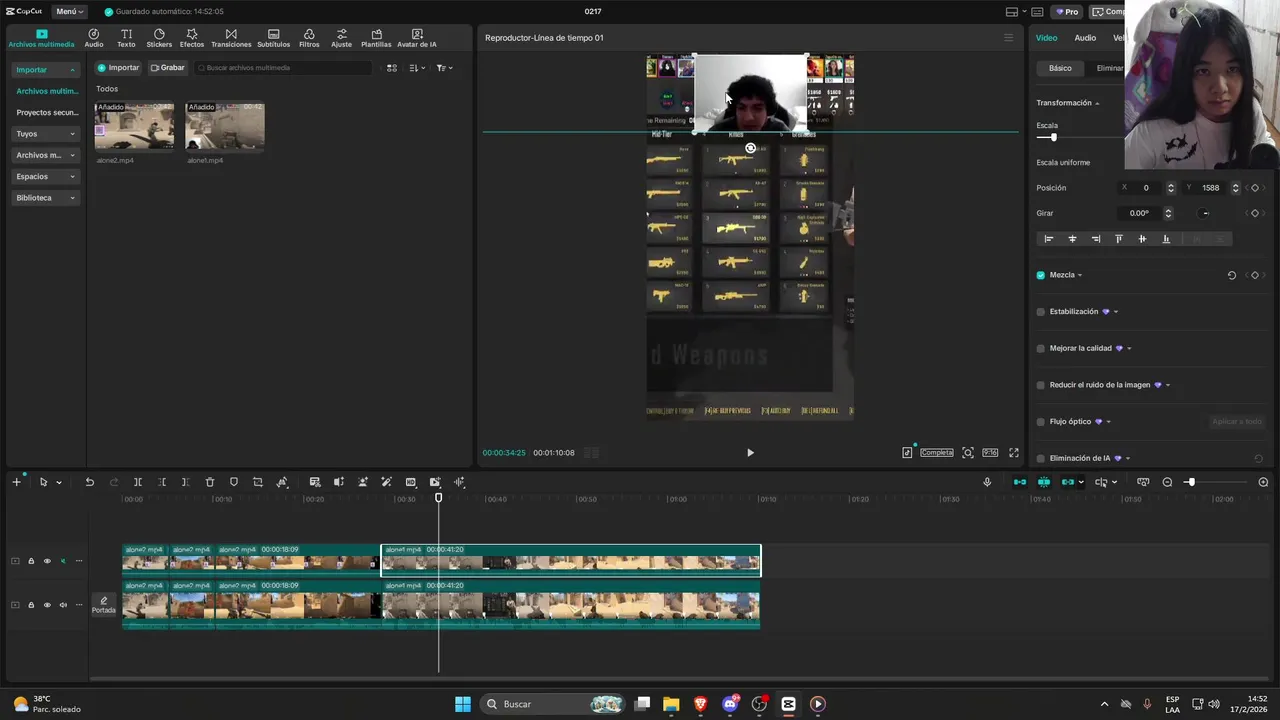Open the Transiciones panel
Screen dimensions: 1280x720
click(x=231, y=38)
